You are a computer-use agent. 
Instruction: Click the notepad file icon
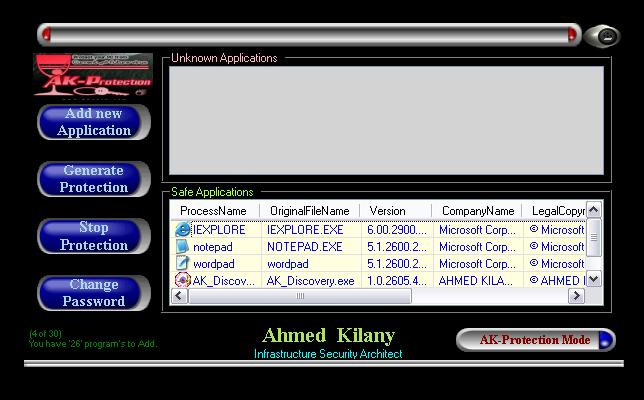tap(182, 246)
